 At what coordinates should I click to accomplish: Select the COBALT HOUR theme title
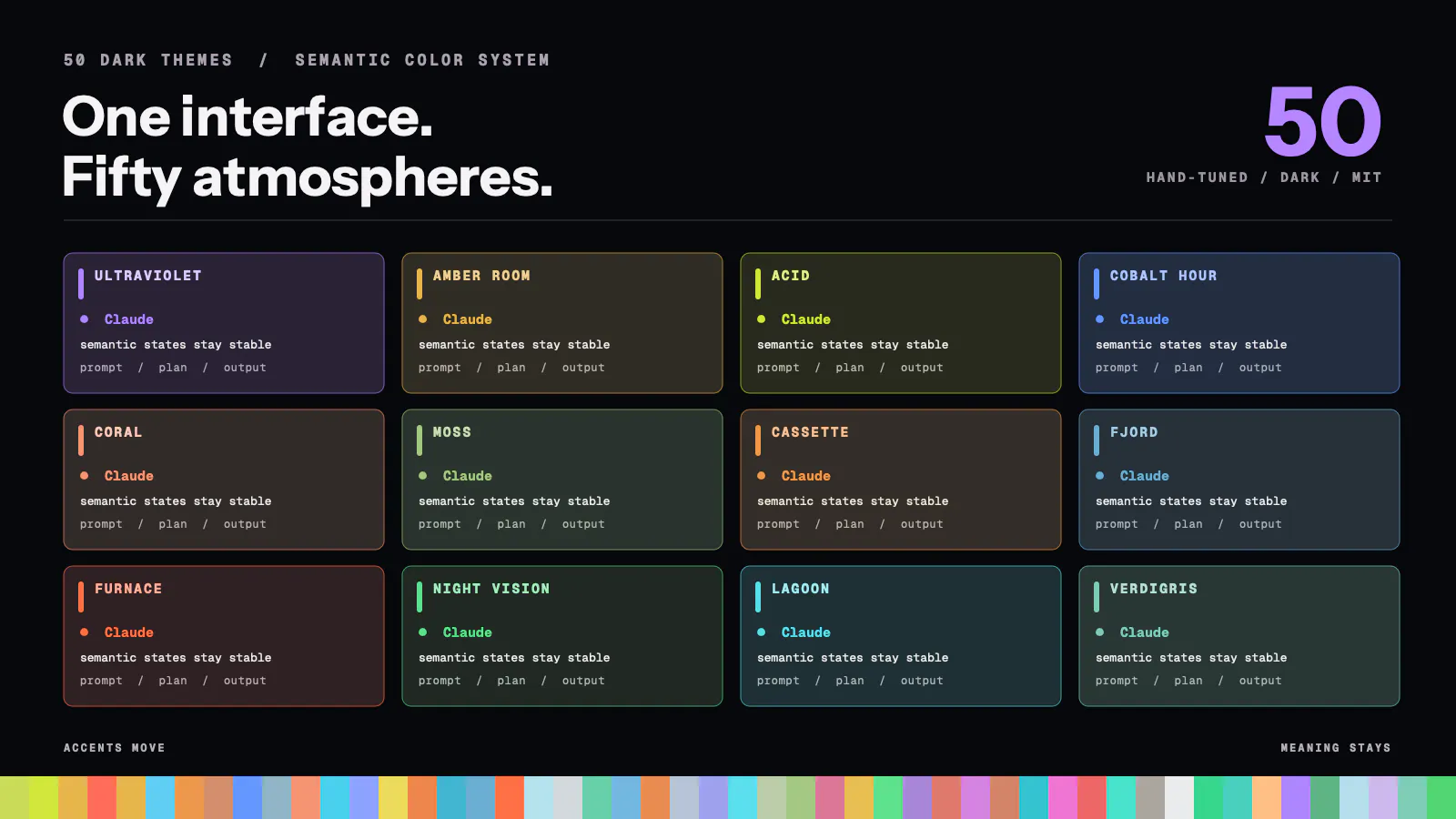1163,276
